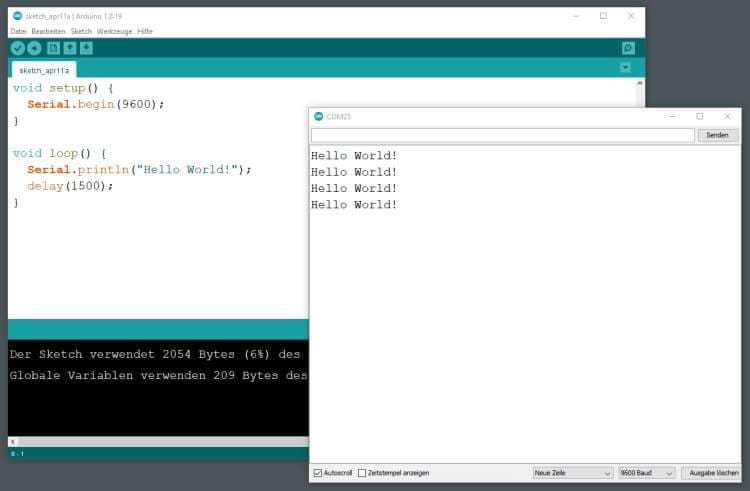This screenshot has height=491, width=750.
Task: Click the Open sketch toolbar icon
Action: (x=69, y=48)
